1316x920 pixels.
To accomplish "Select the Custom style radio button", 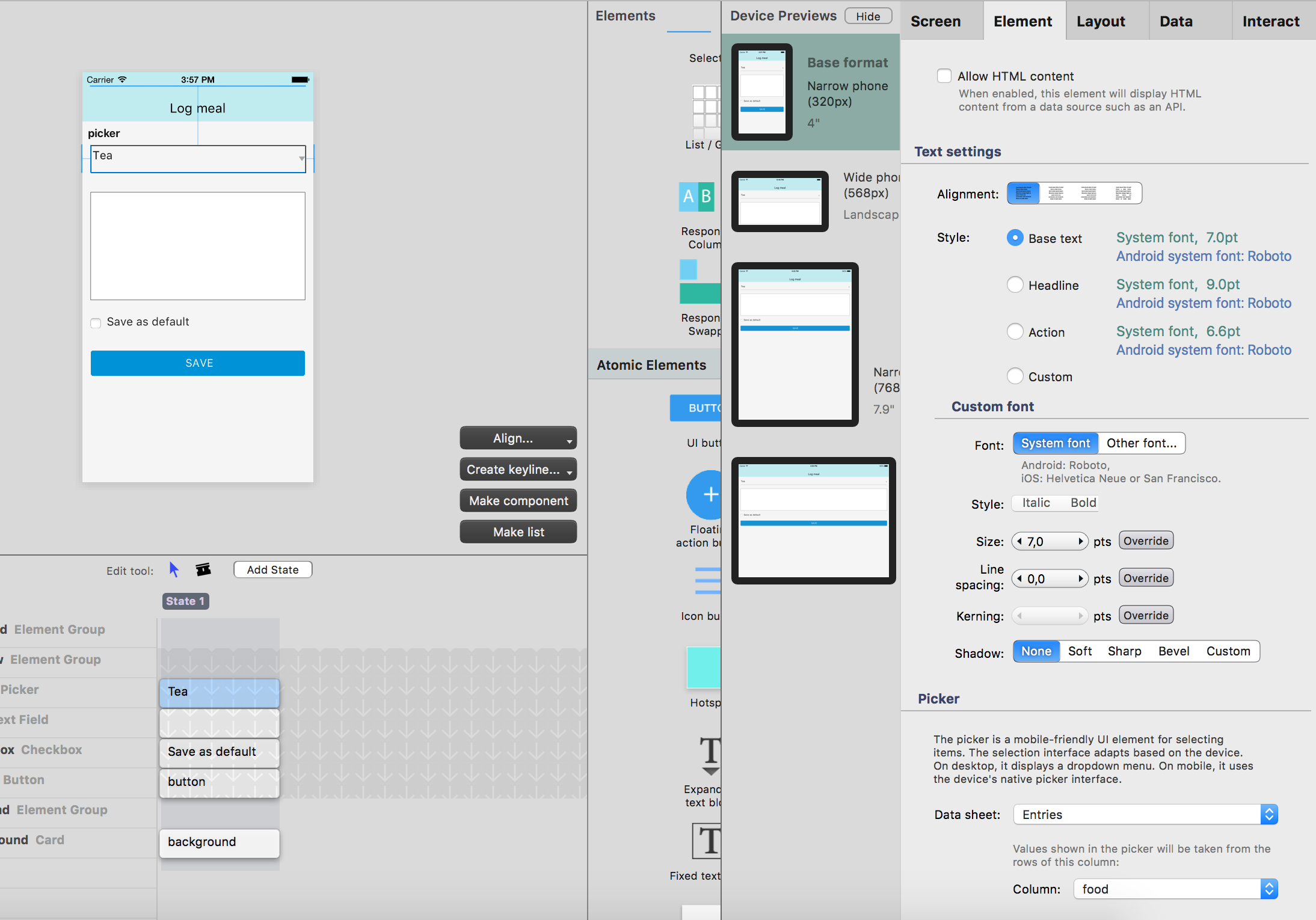I will [x=1015, y=376].
